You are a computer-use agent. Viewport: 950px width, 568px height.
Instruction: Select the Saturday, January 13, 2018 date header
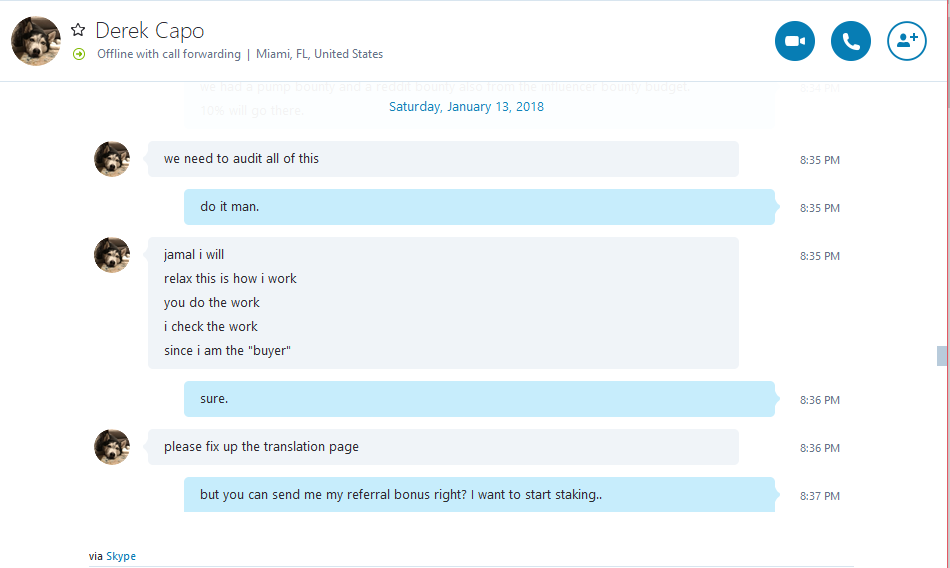(466, 107)
